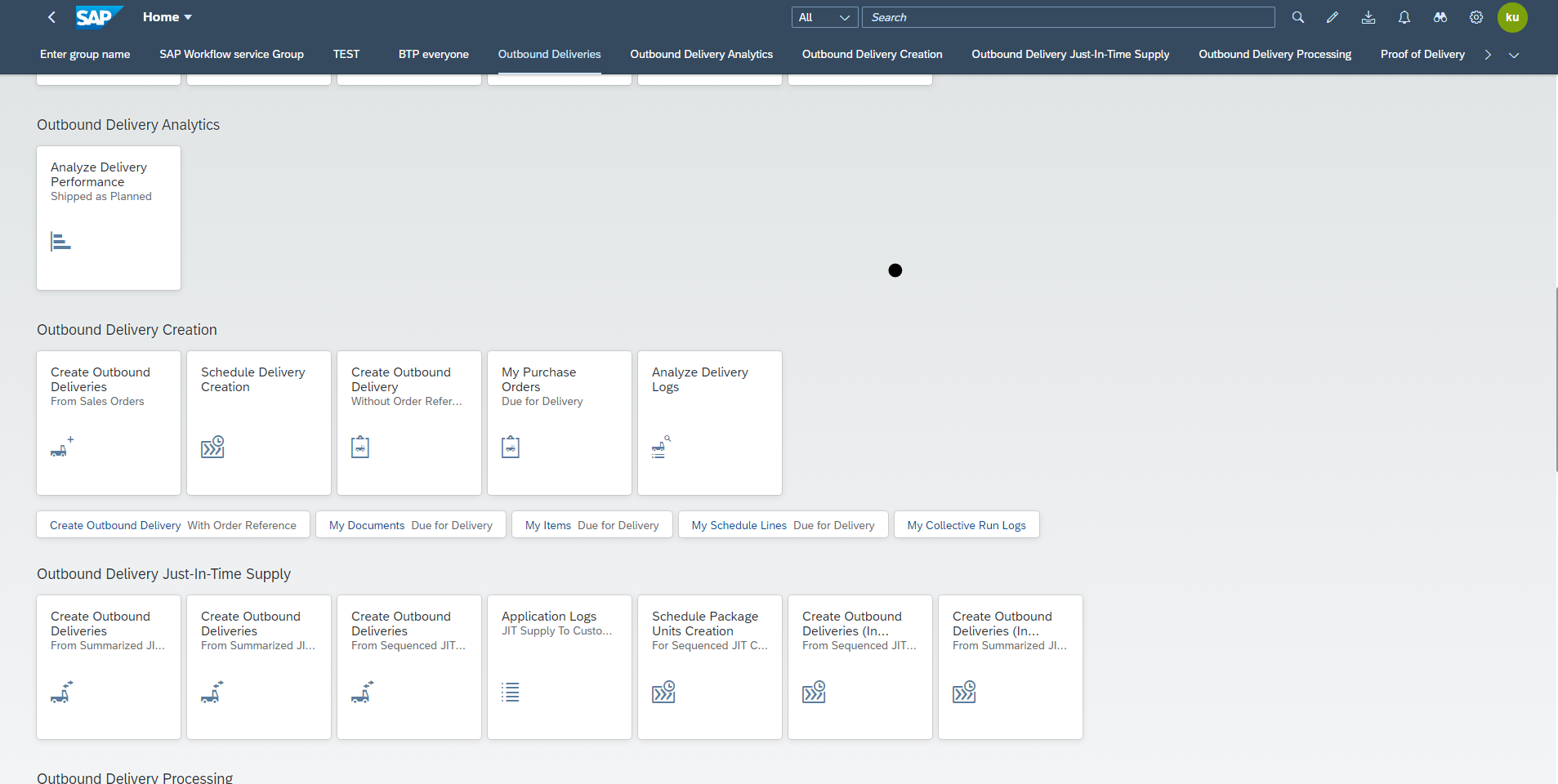Select the Proof of Delivery tab

point(1422,55)
